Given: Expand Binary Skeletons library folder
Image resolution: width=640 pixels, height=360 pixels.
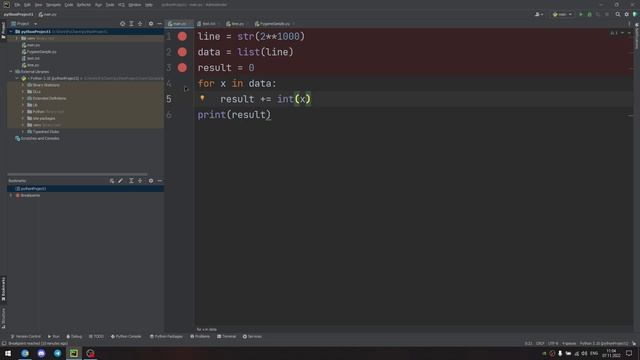Looking at the screenshot, I should point(23,85).
